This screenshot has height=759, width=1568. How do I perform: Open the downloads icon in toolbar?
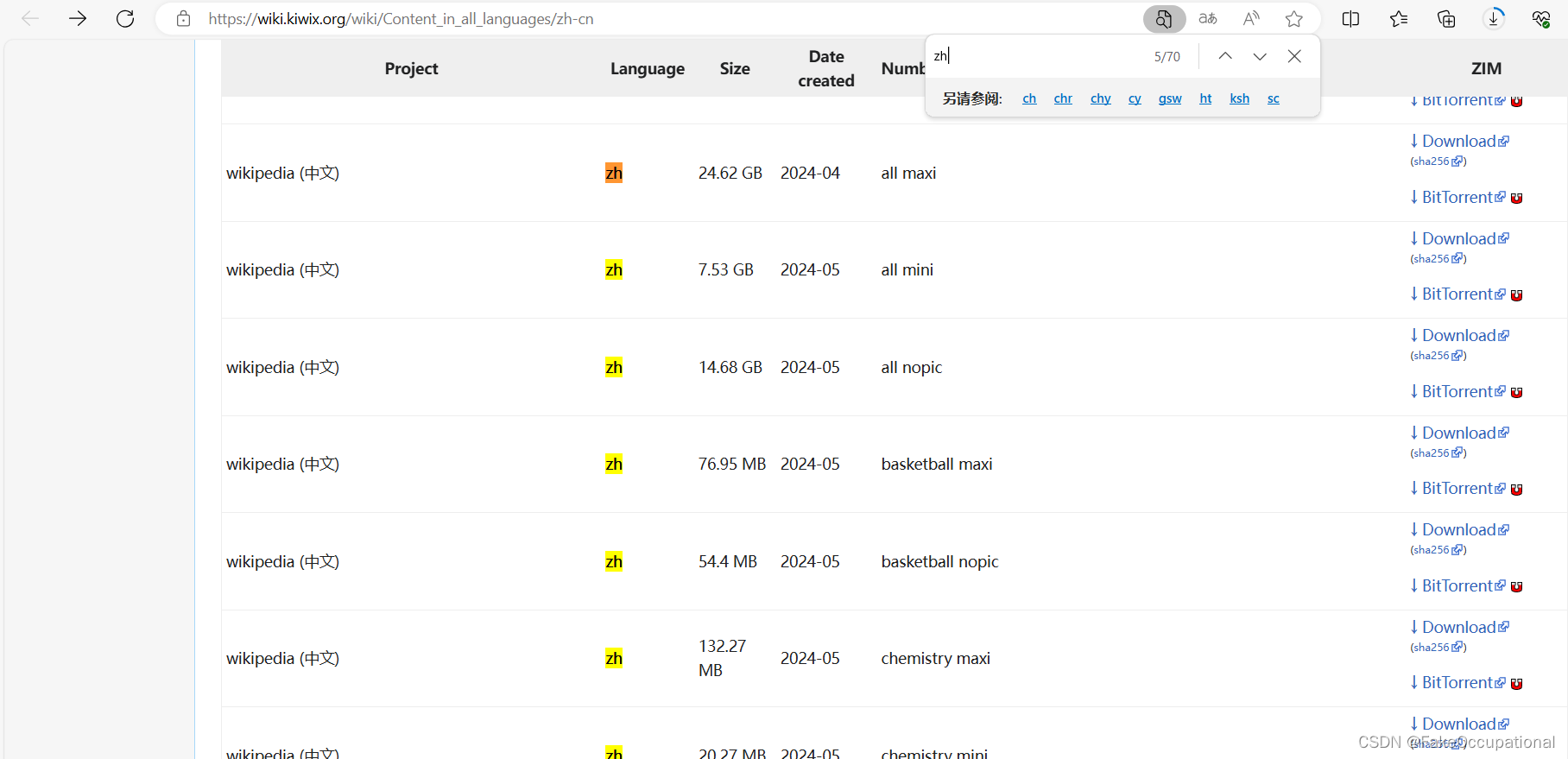[1494, 18]
